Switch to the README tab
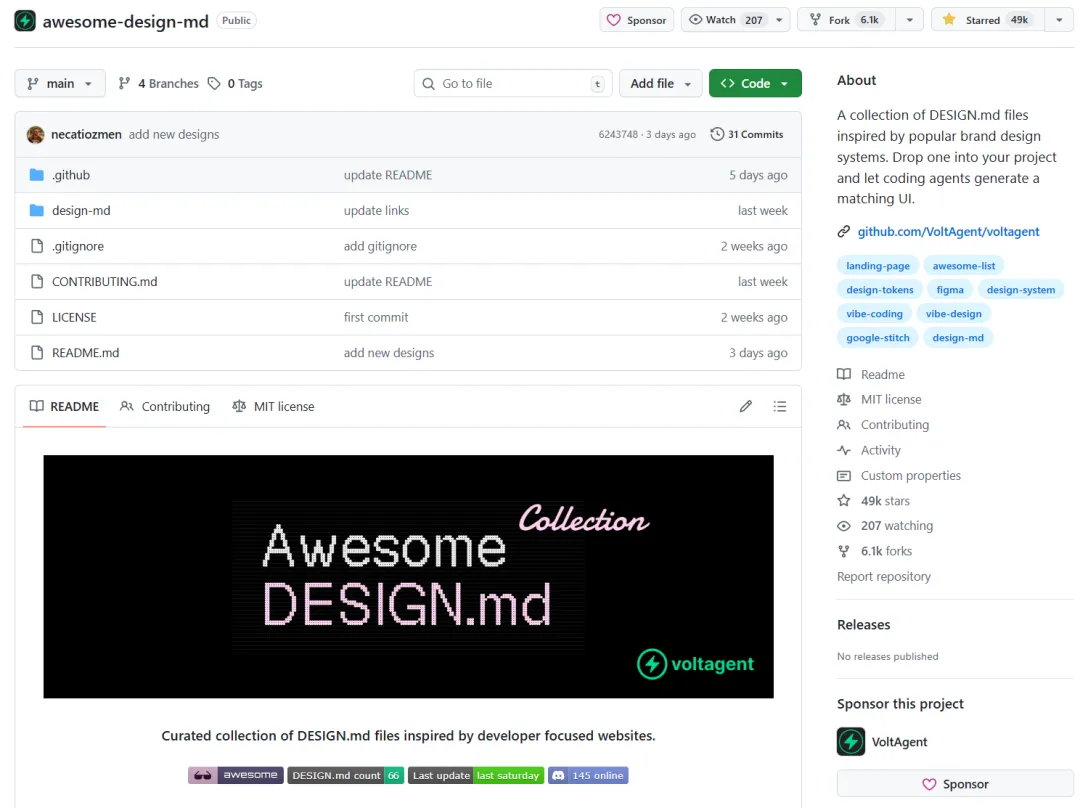 [x=64, y=406]
